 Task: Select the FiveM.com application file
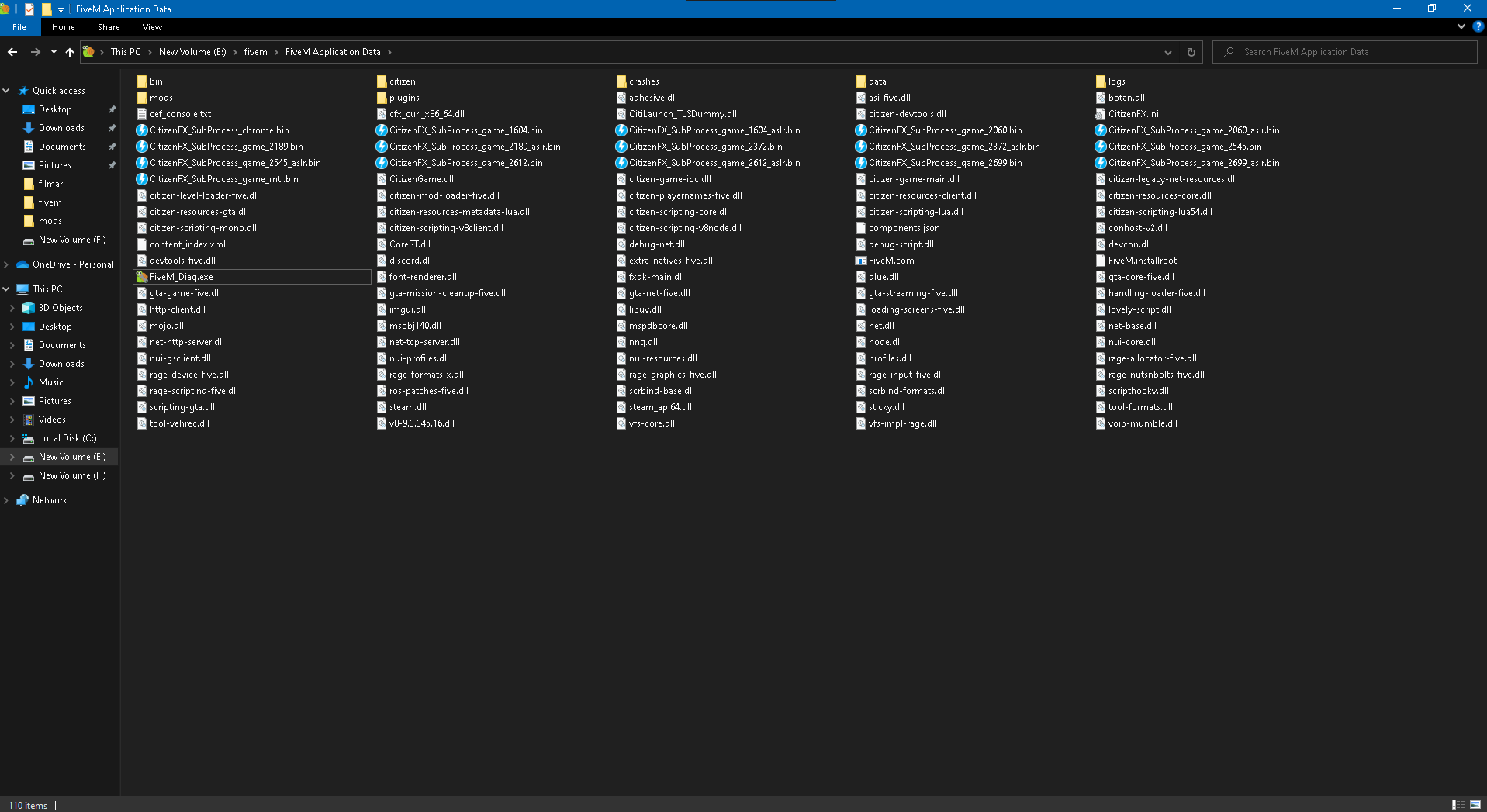[x=890, y=260]
